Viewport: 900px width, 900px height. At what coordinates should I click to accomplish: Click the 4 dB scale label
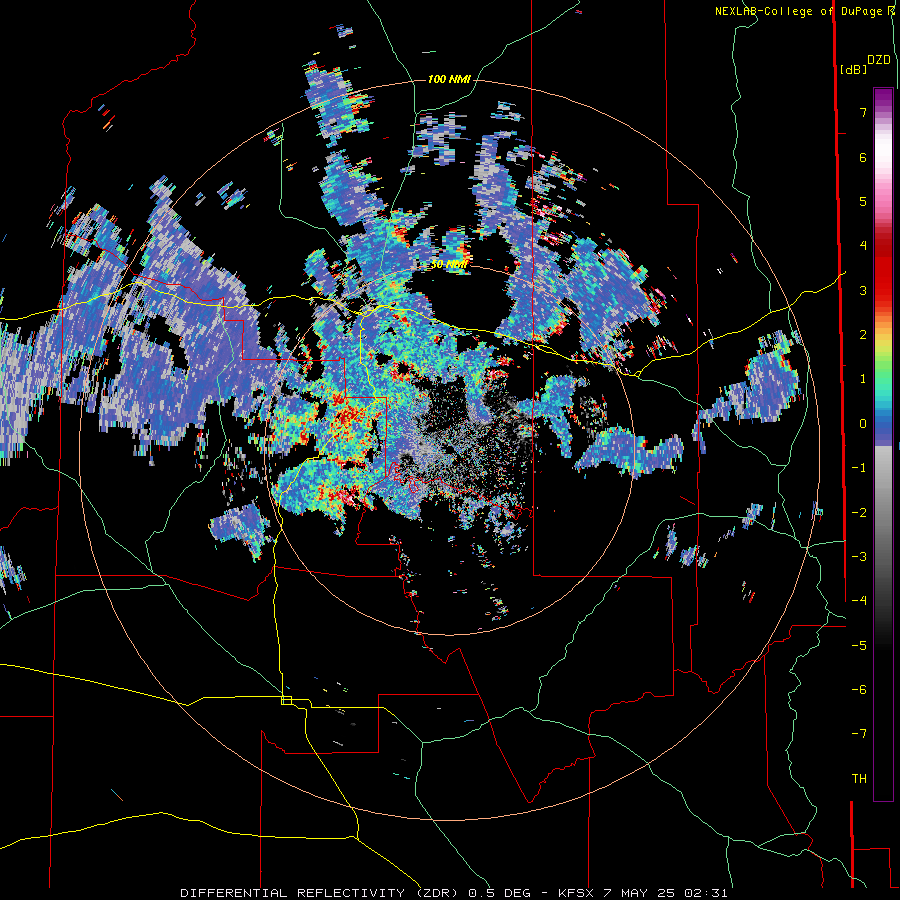click(863, 246)
